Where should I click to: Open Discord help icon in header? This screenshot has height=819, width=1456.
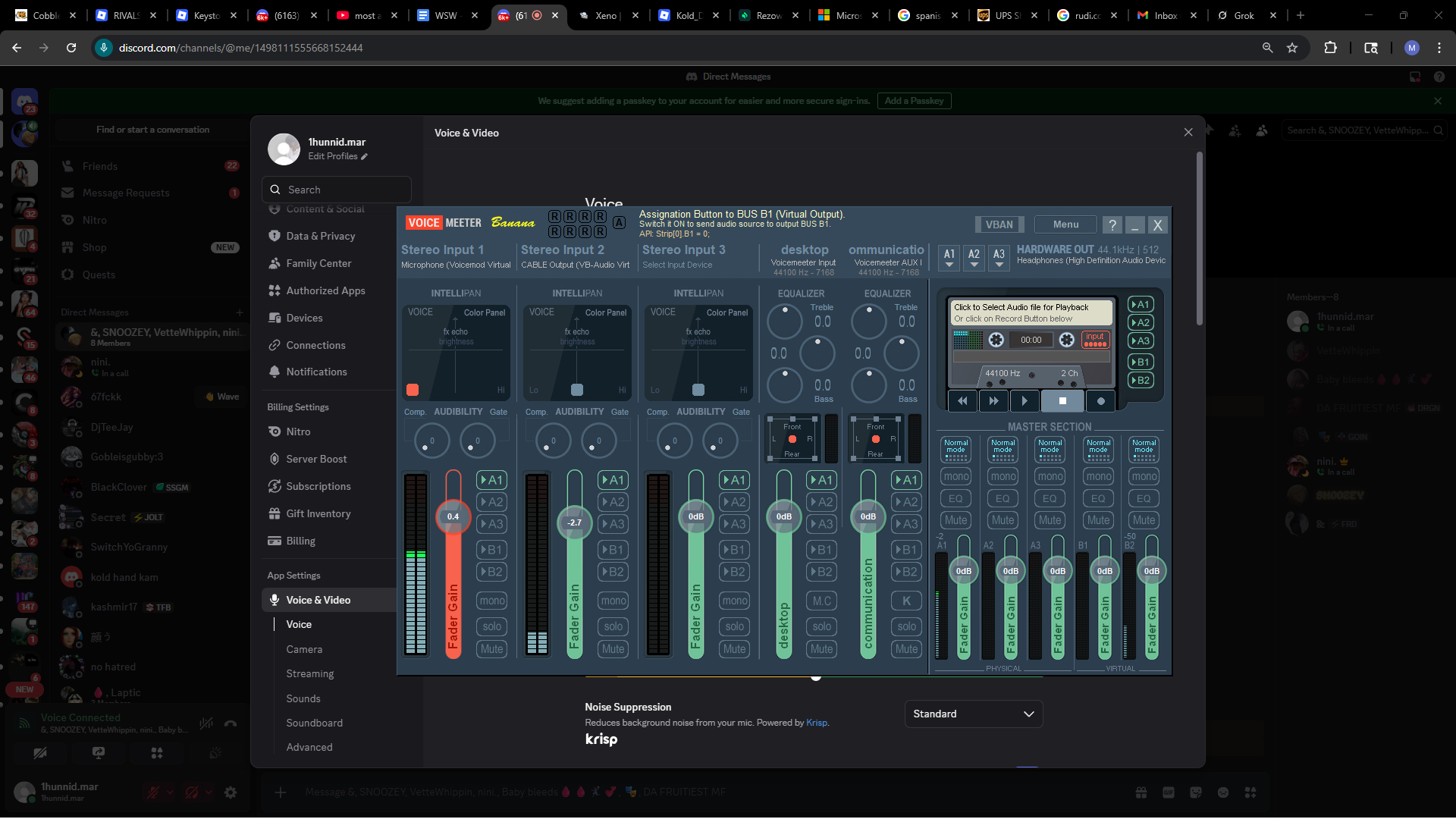click(x=1439, y=77)
